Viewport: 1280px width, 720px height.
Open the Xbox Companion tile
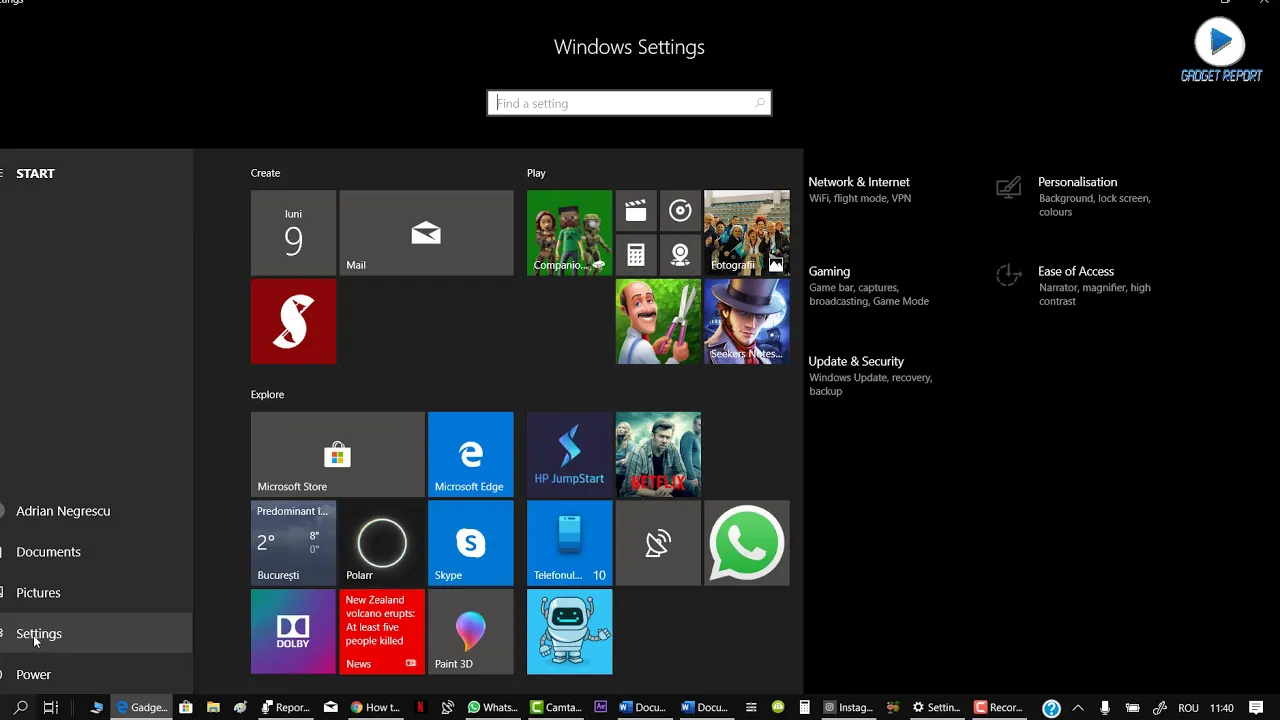point(569,233)
